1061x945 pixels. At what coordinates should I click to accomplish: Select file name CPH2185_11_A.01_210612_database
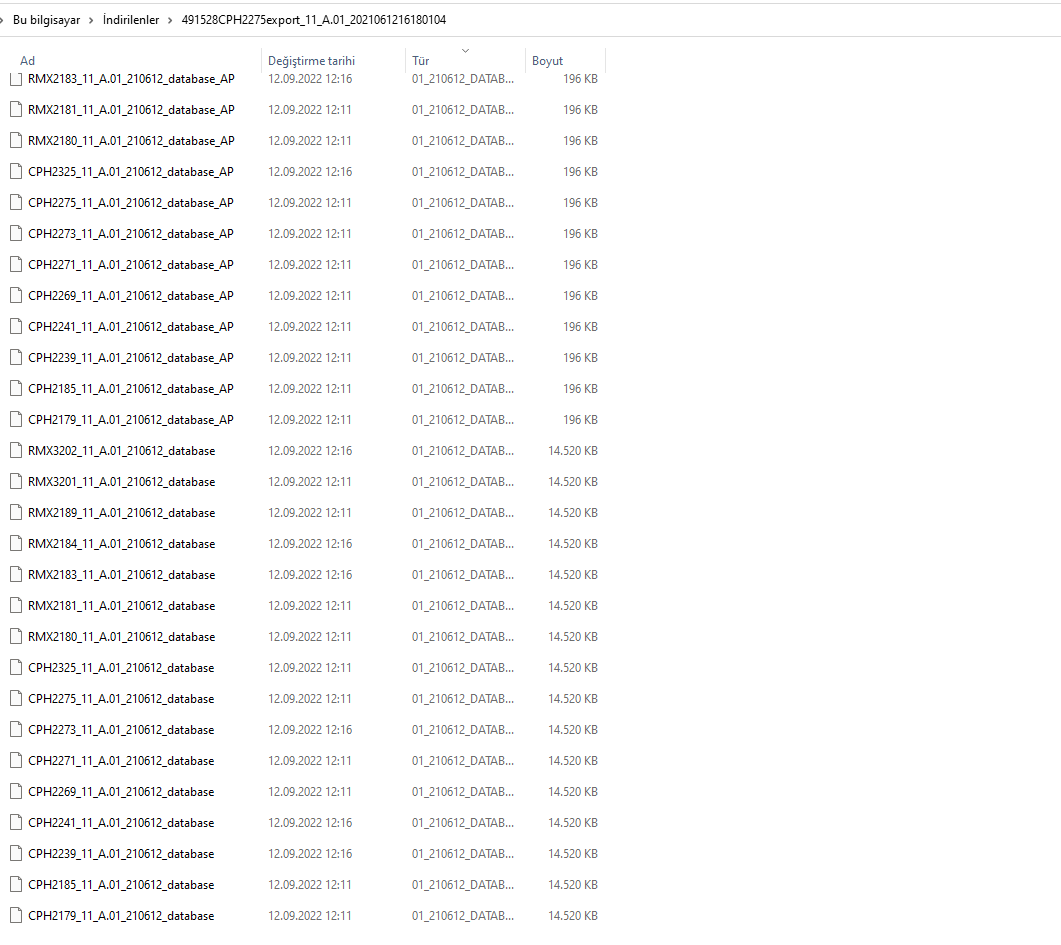[121, 885]
